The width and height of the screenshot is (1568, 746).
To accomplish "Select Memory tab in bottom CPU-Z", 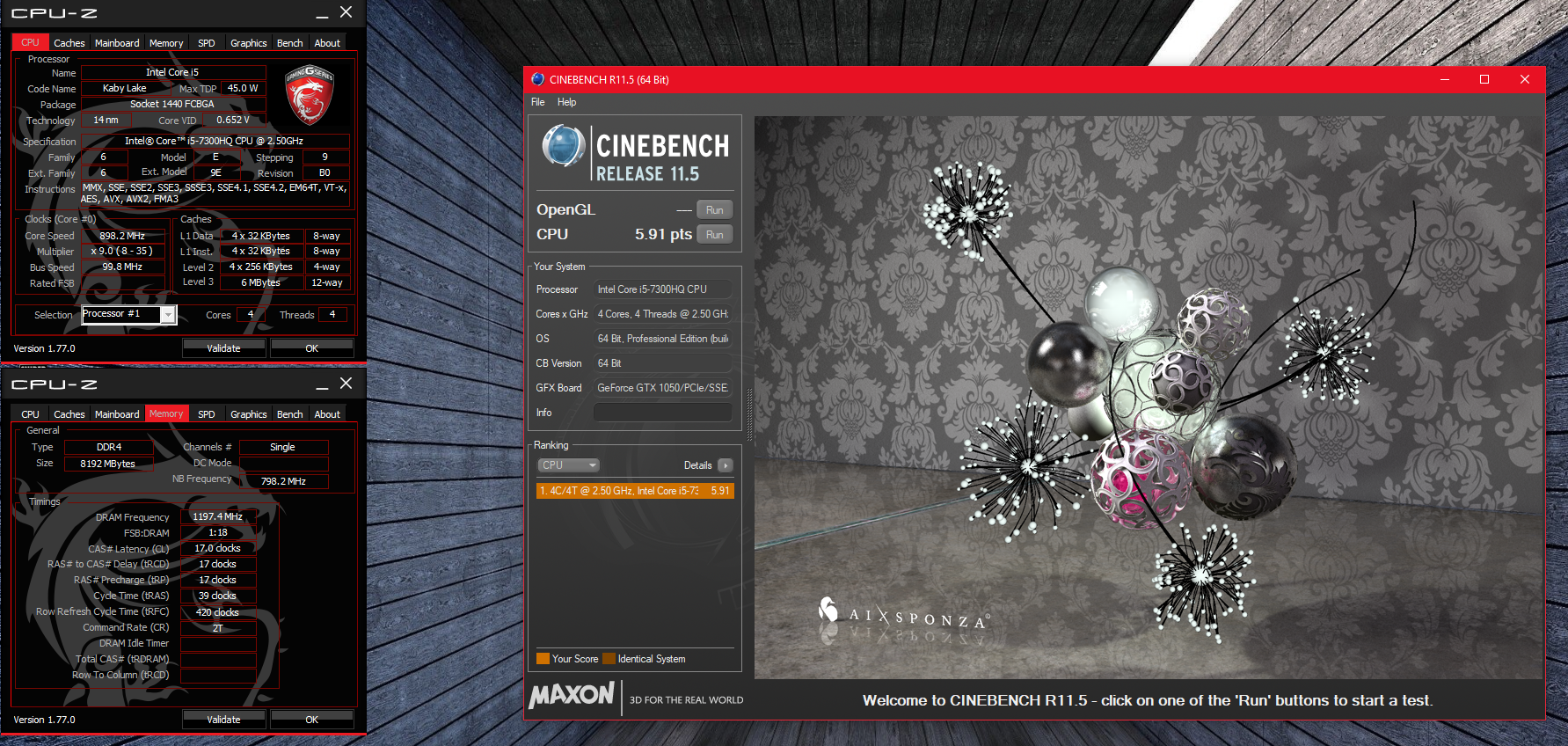I will (x=166, y=413).
